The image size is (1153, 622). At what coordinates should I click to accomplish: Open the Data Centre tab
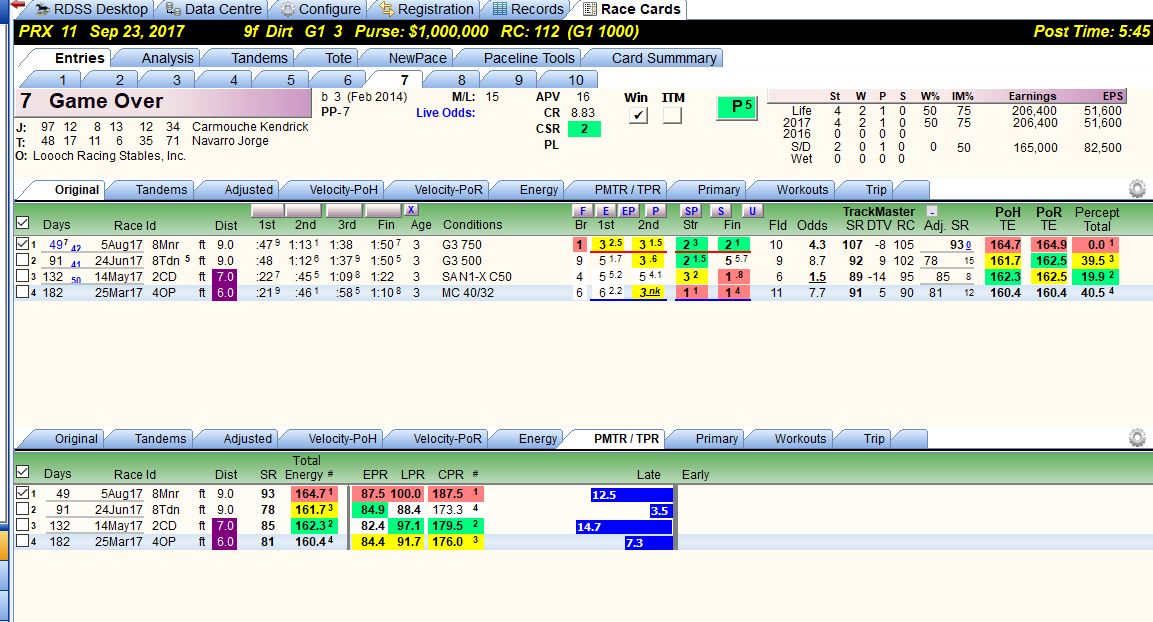tap(214, 10)
